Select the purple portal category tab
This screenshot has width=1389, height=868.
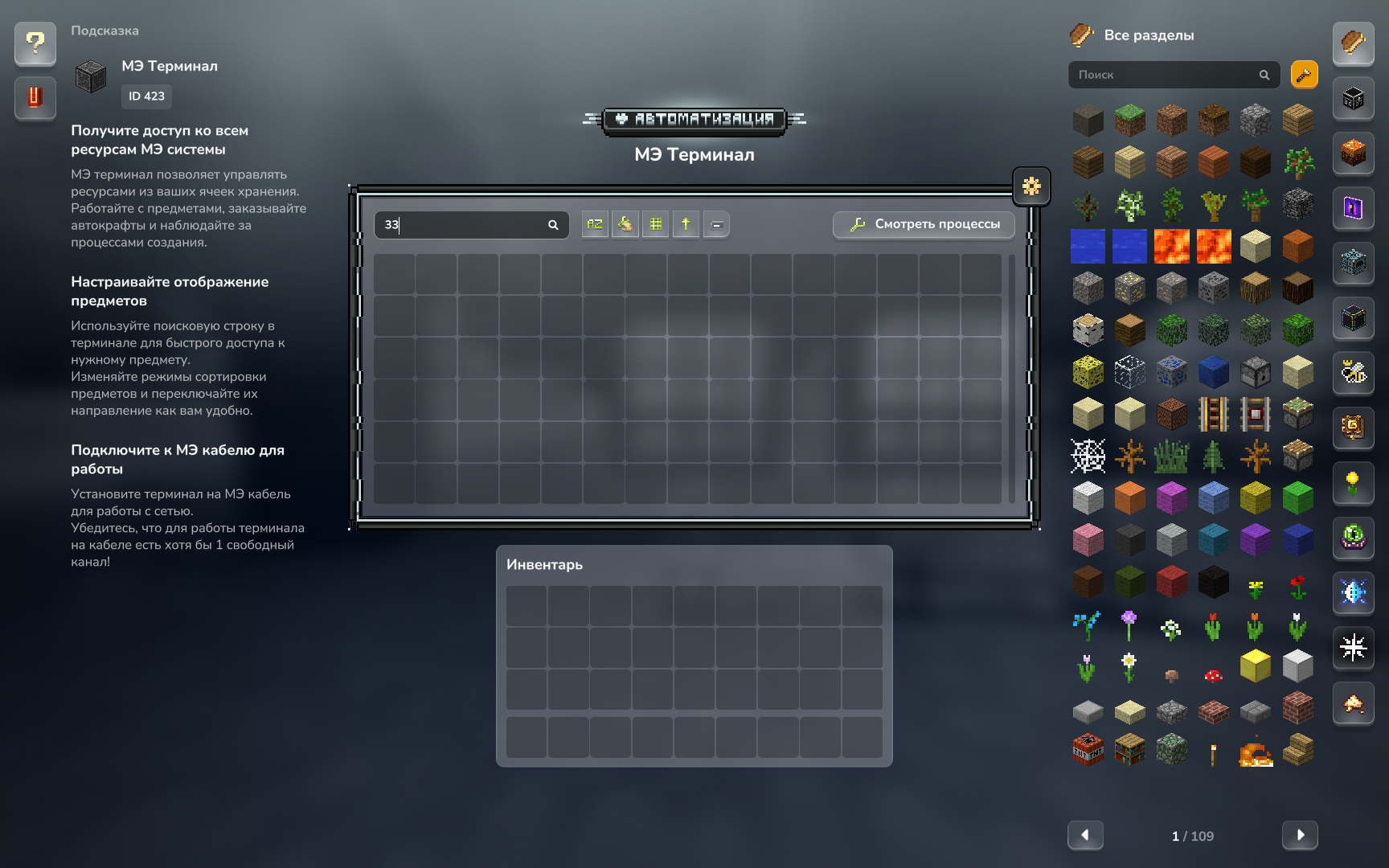[x=1354, y=208]
